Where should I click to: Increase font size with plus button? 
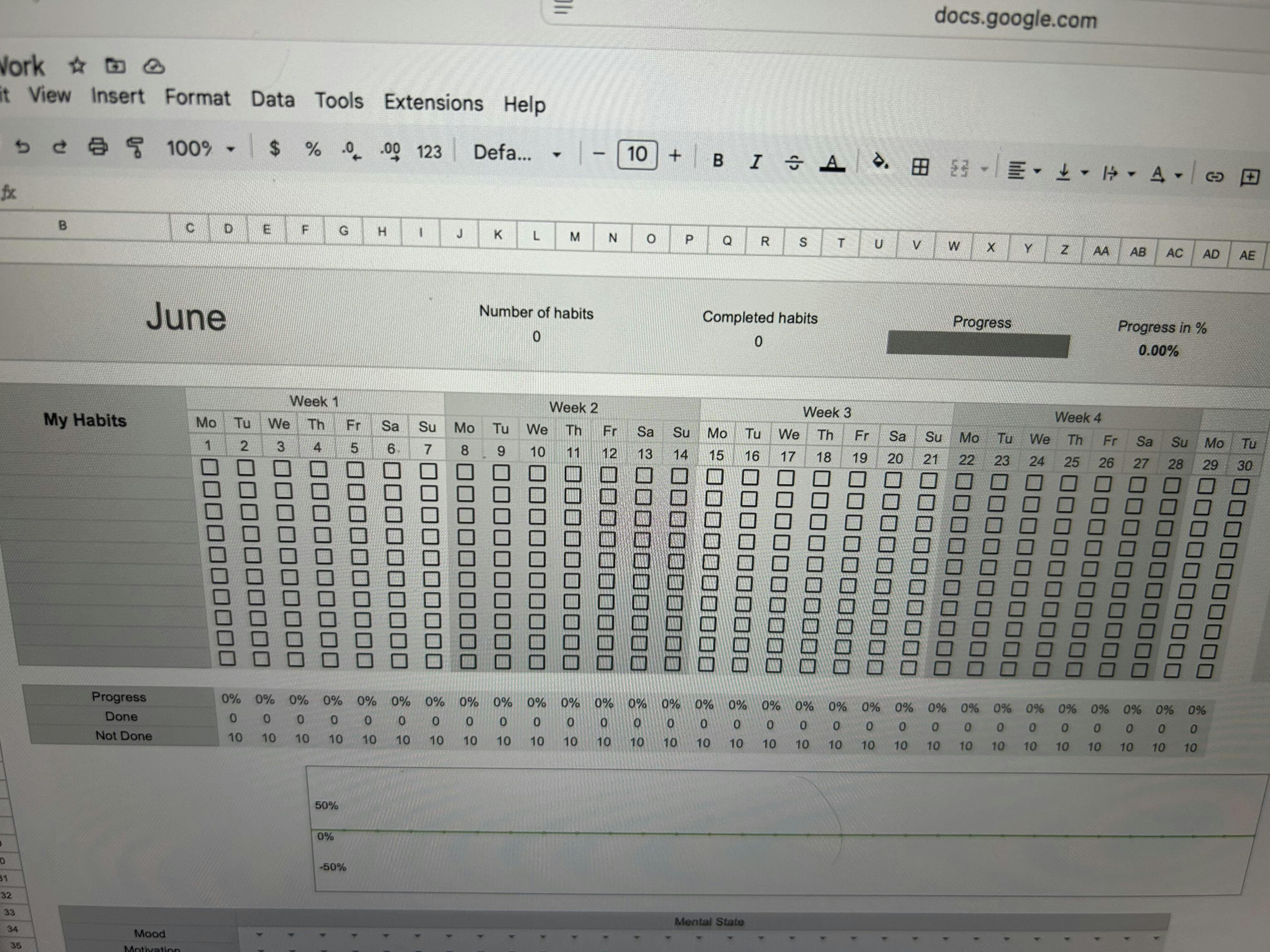pyautogui.click(x=675, y=155)
